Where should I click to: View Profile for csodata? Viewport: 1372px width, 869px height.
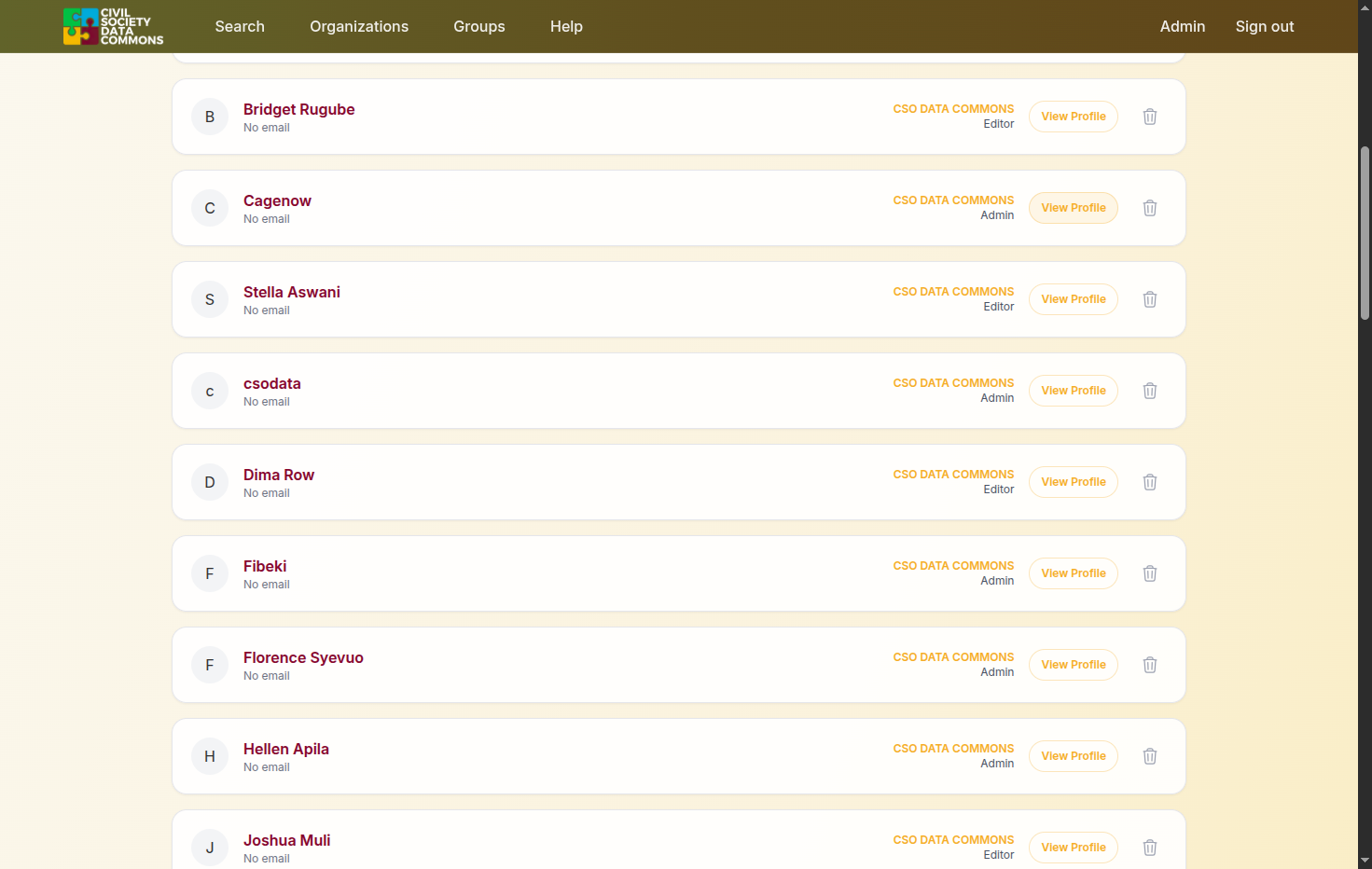tap(1074, 391)
